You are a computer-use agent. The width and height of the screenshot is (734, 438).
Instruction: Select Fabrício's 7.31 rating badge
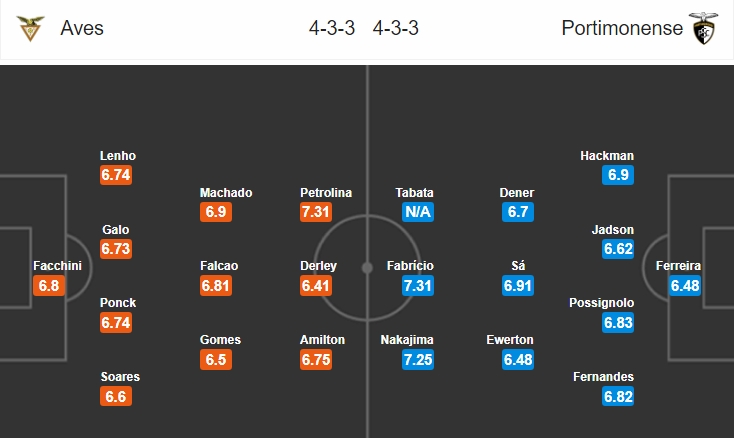click(417, 286)
